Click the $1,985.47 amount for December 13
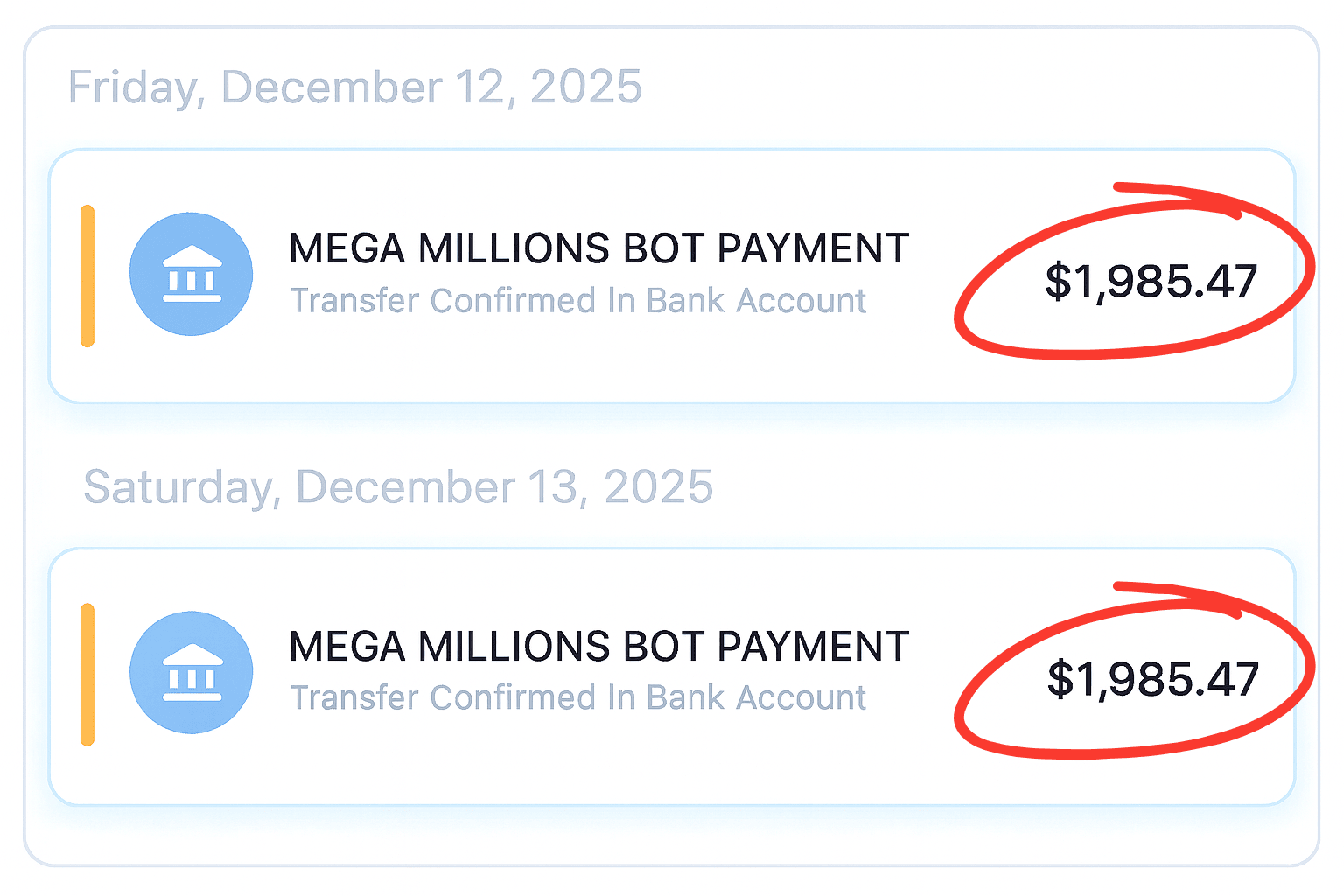 coord(1152,679)
